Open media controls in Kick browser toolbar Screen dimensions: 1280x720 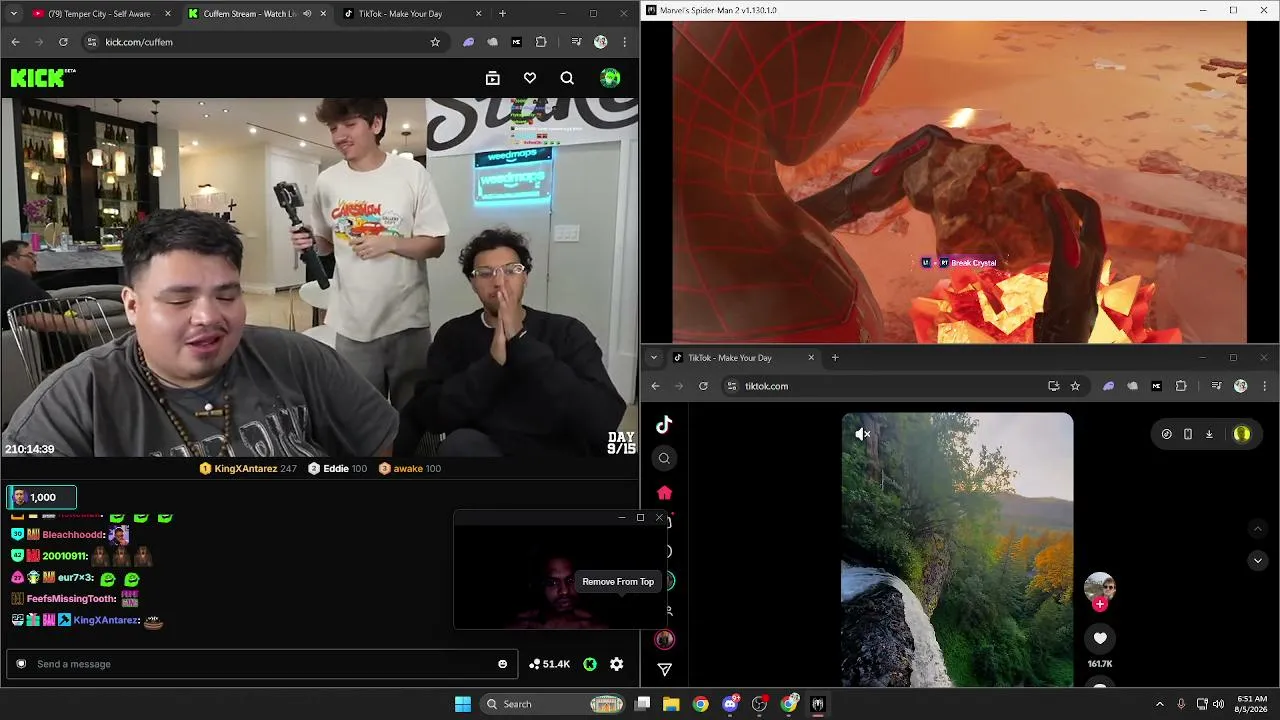(576, 42)
